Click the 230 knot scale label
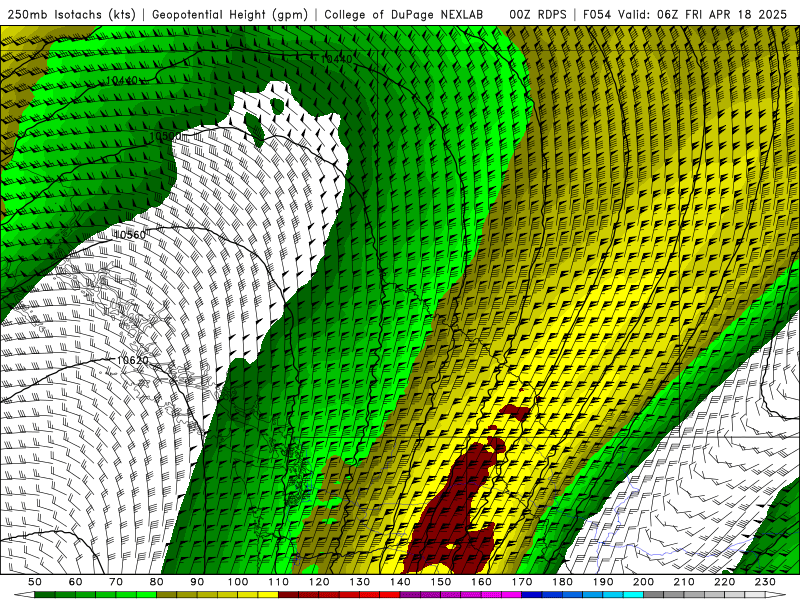Screen dimensions: 800x600 [x=765, y=582]
